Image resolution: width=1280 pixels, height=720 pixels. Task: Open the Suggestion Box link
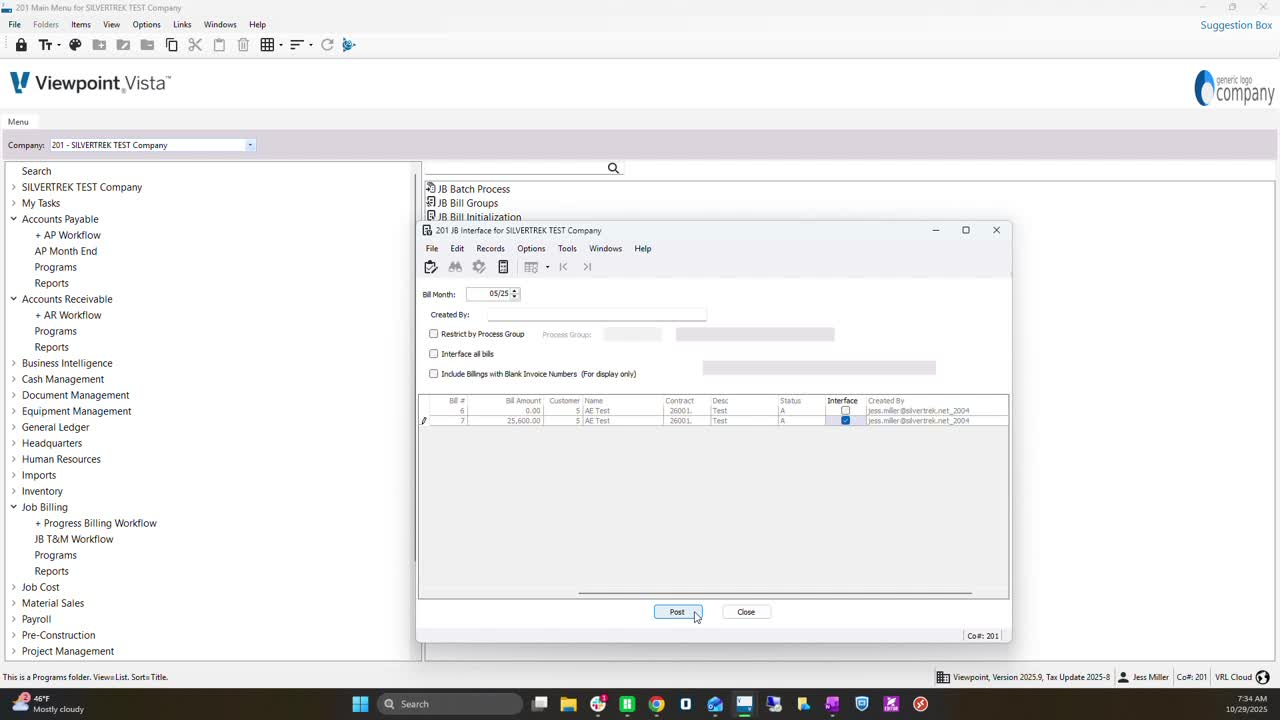point(1236,25)
